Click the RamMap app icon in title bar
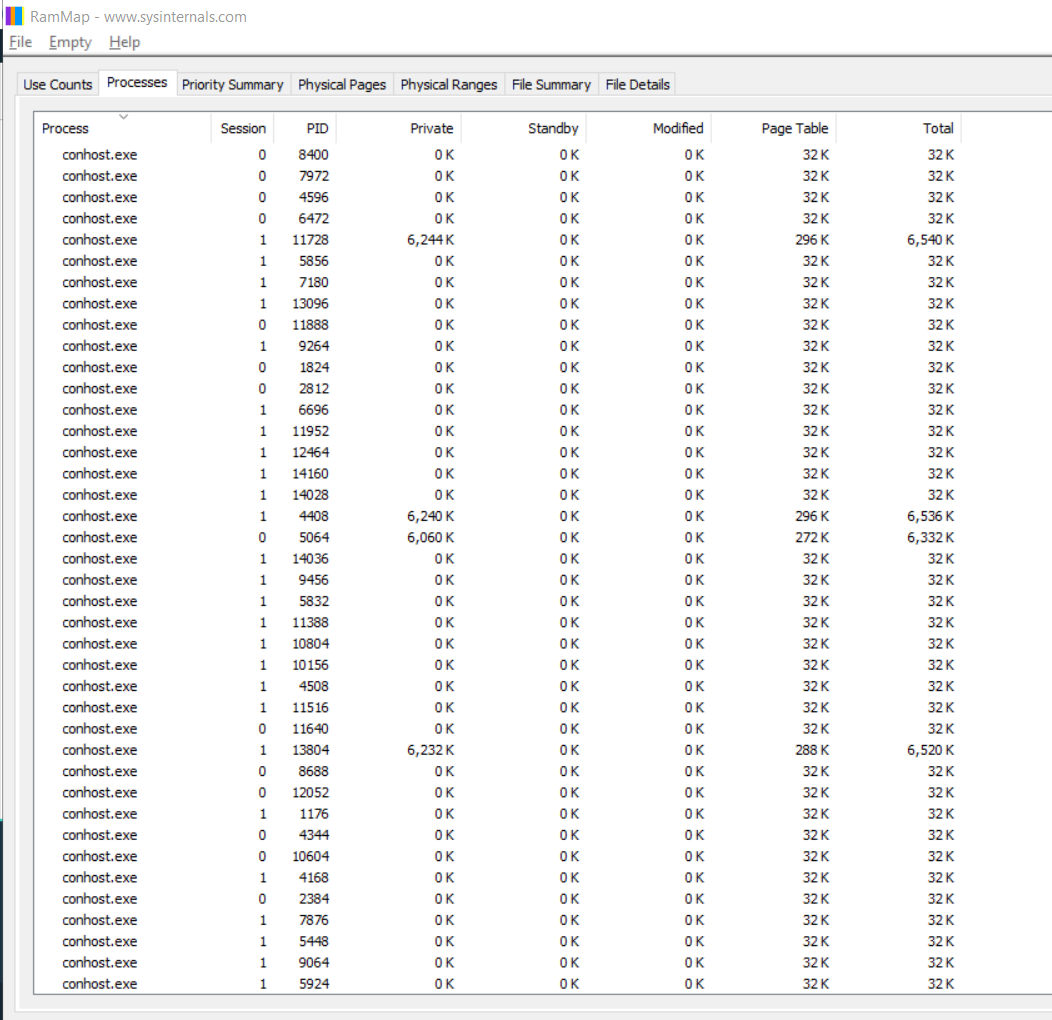1052x1020 pixels. (x=14, y=16)
